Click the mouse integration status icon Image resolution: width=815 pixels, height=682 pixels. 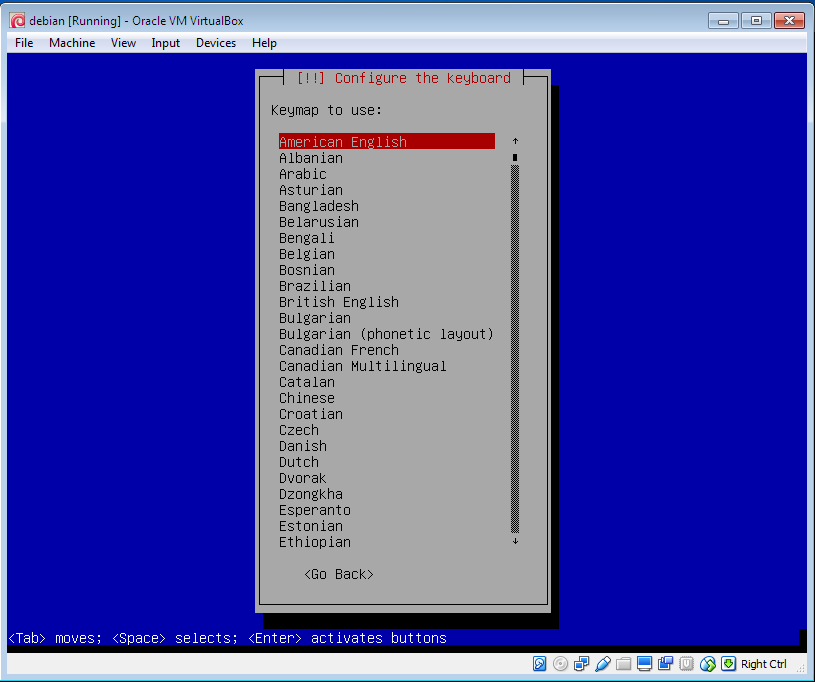pos(707,664)
